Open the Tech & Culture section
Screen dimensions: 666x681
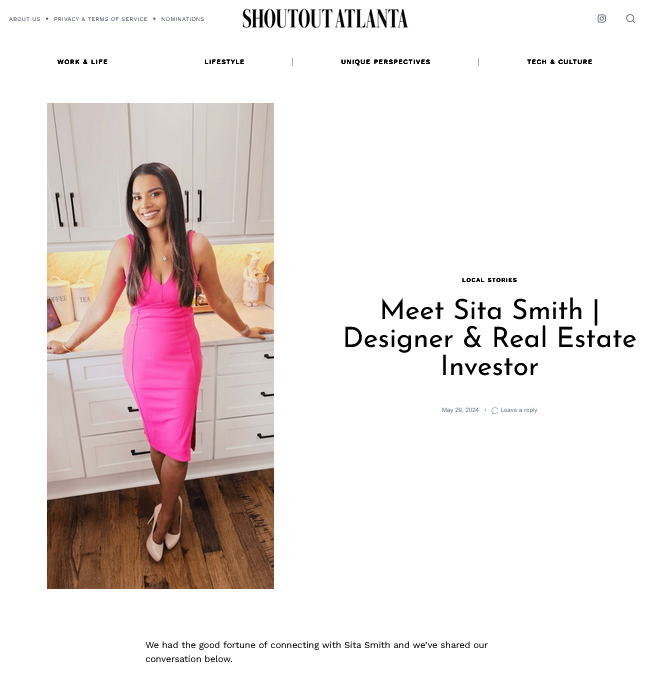pyautogui.click(x=560, y=62)
